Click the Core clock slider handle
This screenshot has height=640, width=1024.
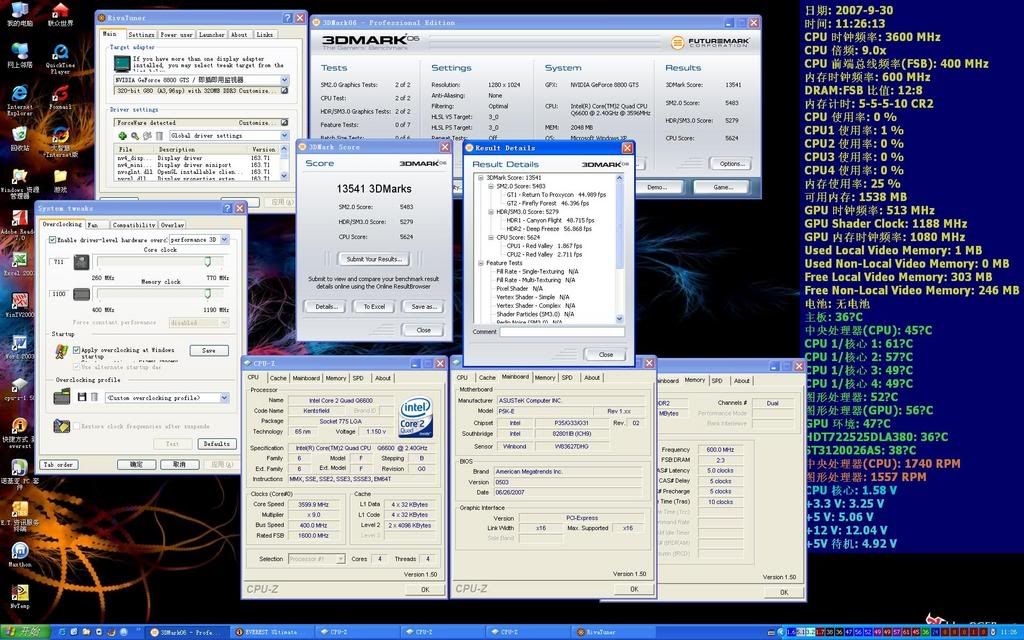208,262
